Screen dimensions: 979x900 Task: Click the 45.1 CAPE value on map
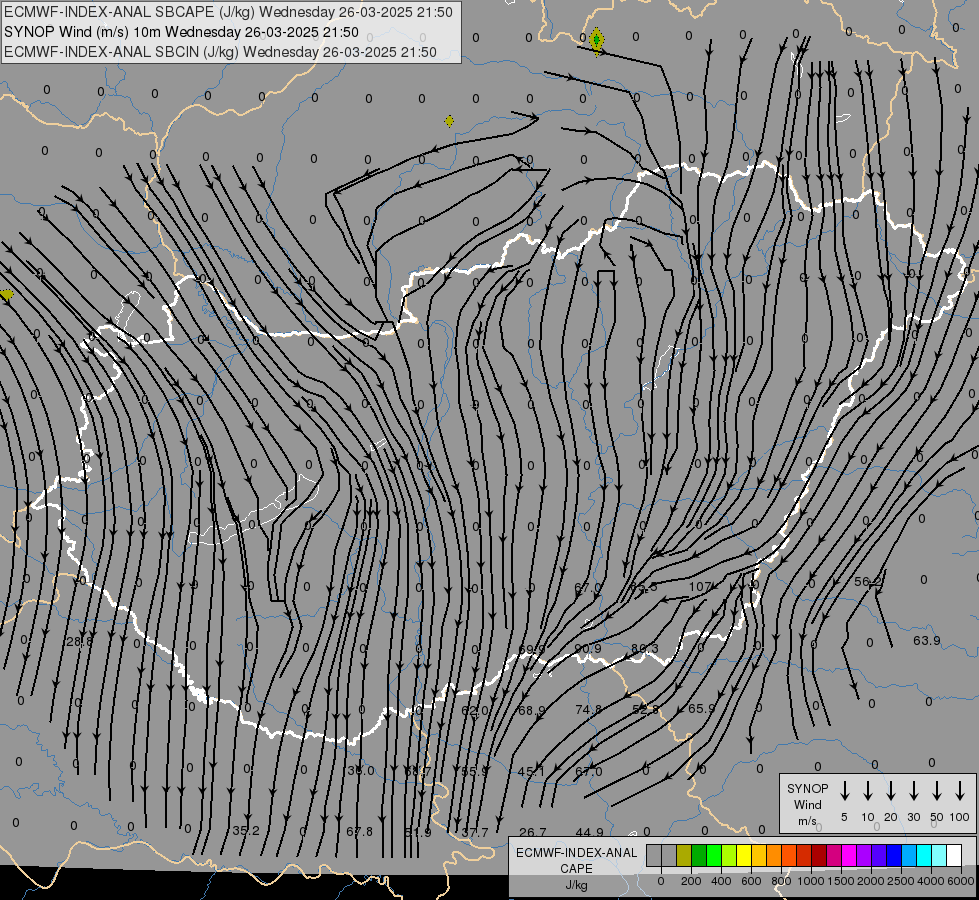531,771
